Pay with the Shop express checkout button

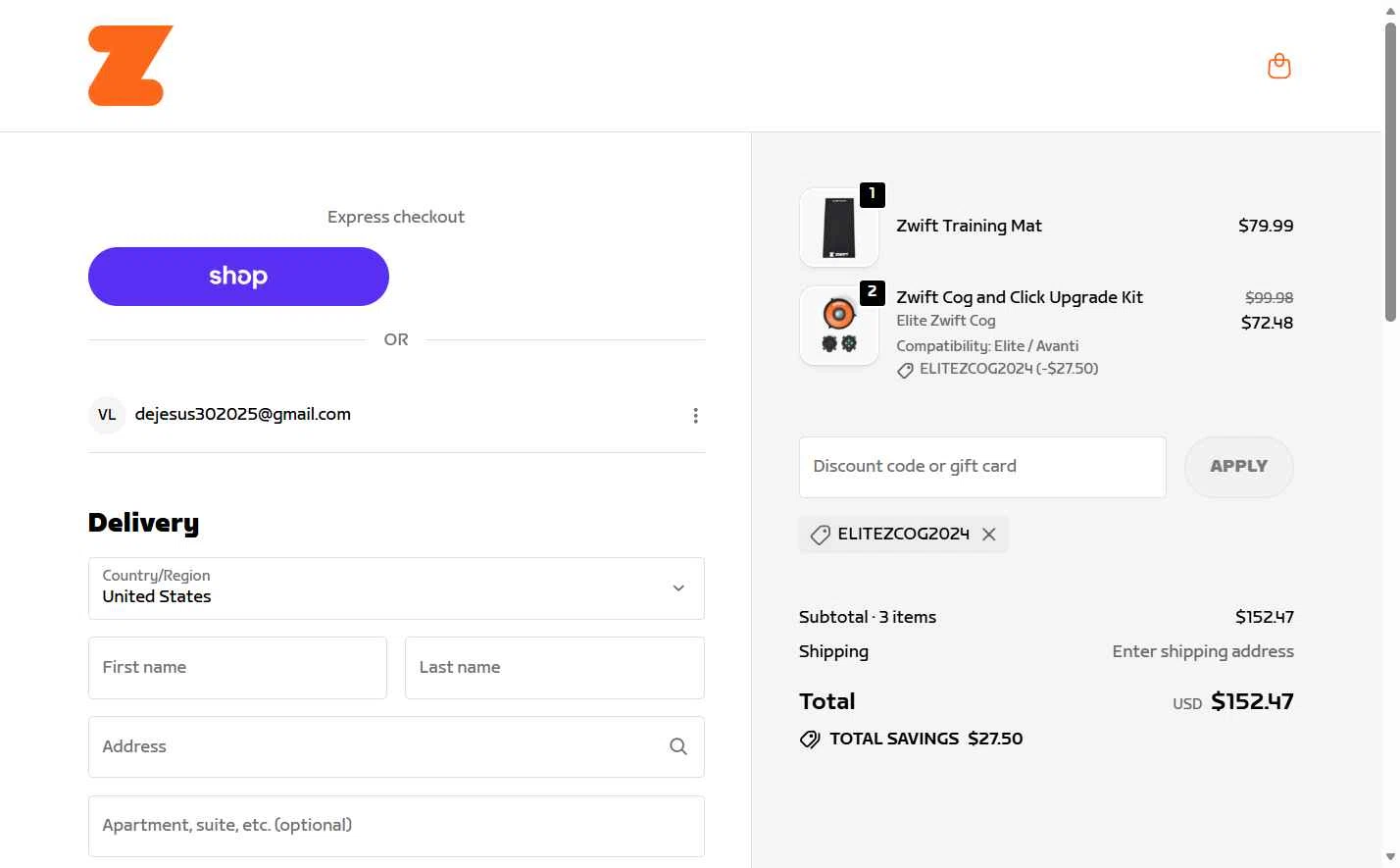tap(238, 277)
